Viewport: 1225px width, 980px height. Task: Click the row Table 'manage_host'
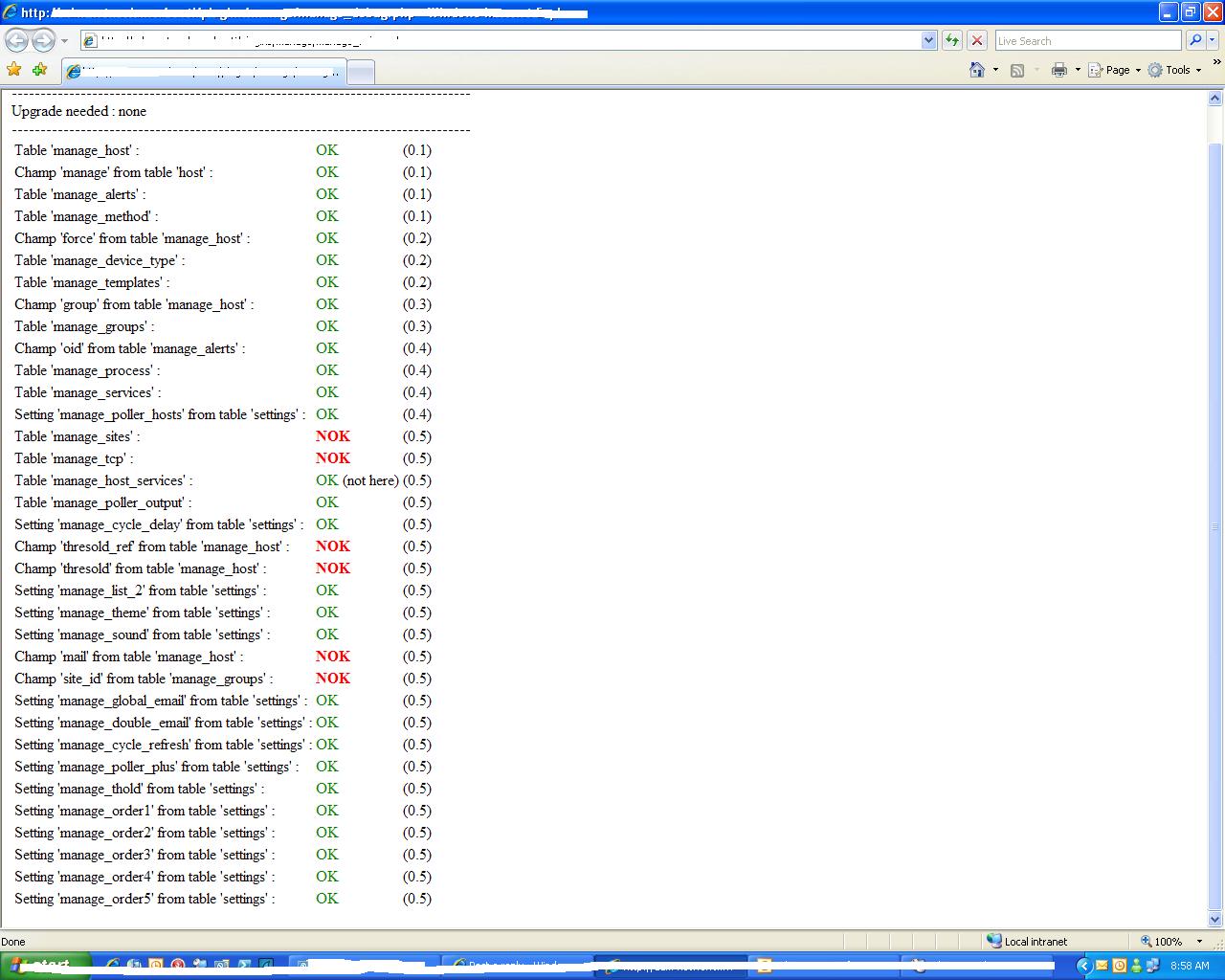click(x=77, y=150)
